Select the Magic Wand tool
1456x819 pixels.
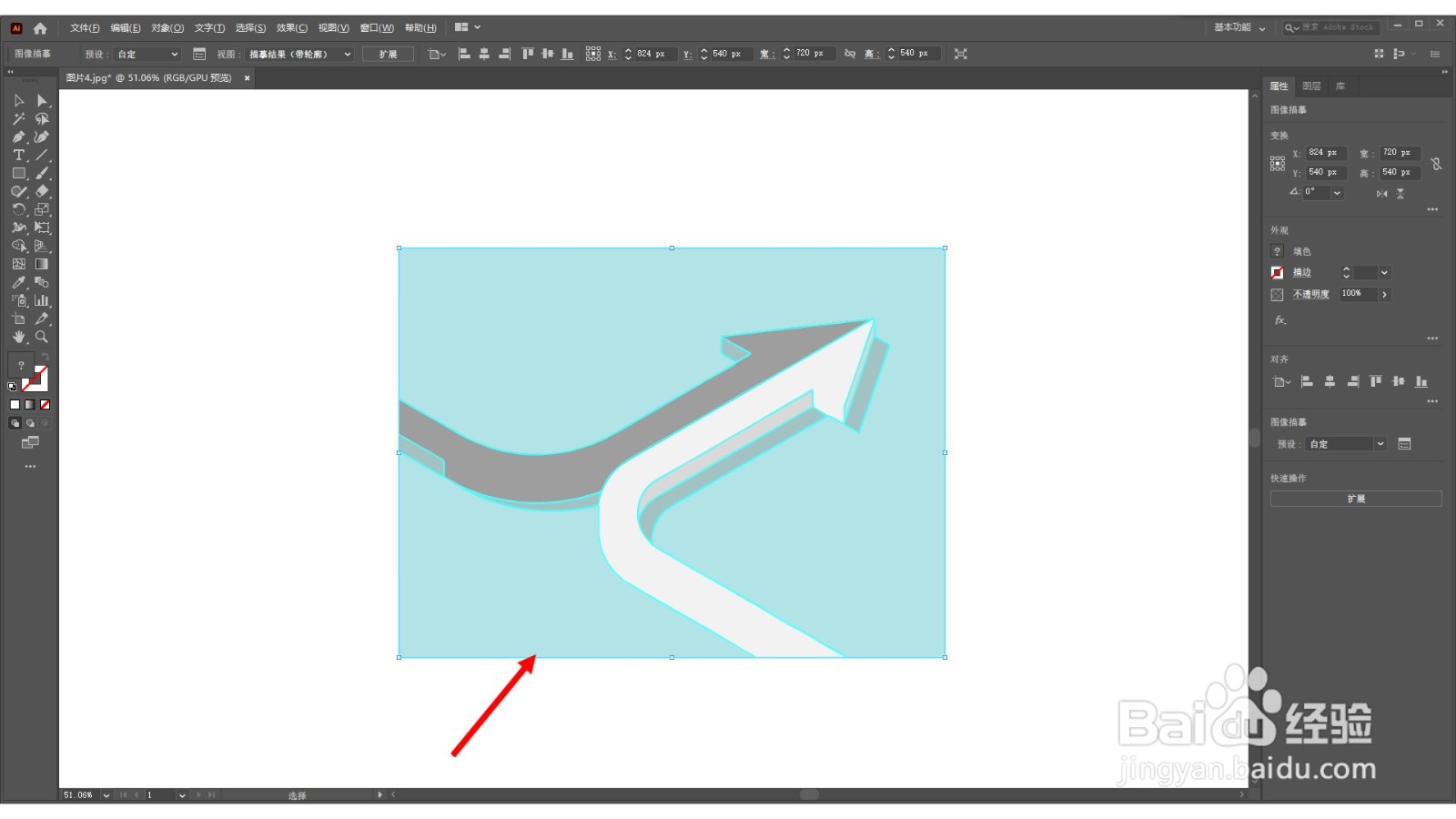point(19,119)
